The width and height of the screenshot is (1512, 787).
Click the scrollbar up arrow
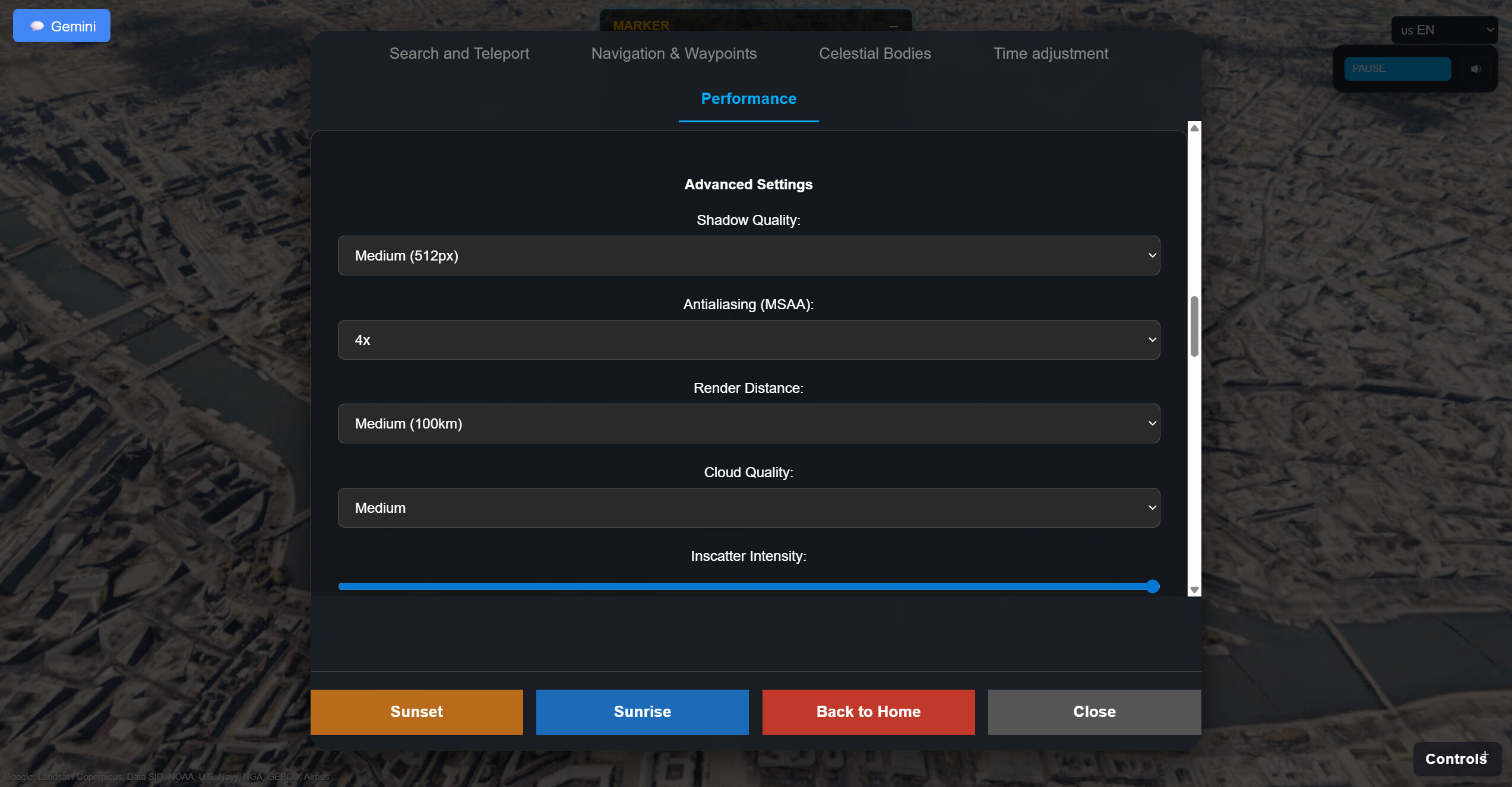click(1193, 128)
